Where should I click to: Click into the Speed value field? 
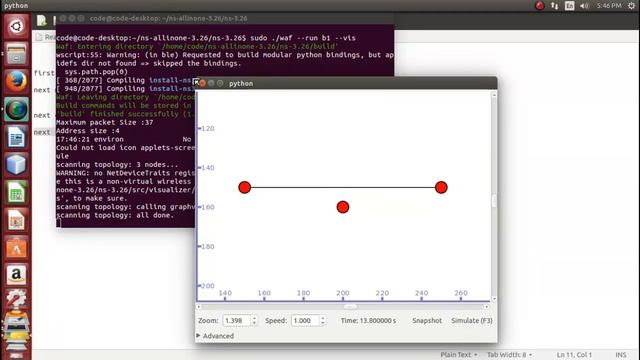click(305, 320)
